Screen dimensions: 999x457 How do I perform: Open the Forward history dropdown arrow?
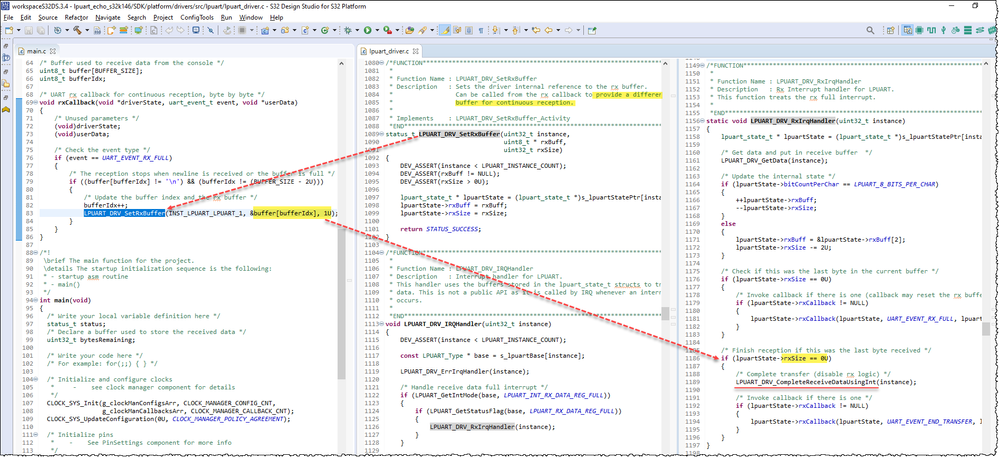tap(578, 30)
